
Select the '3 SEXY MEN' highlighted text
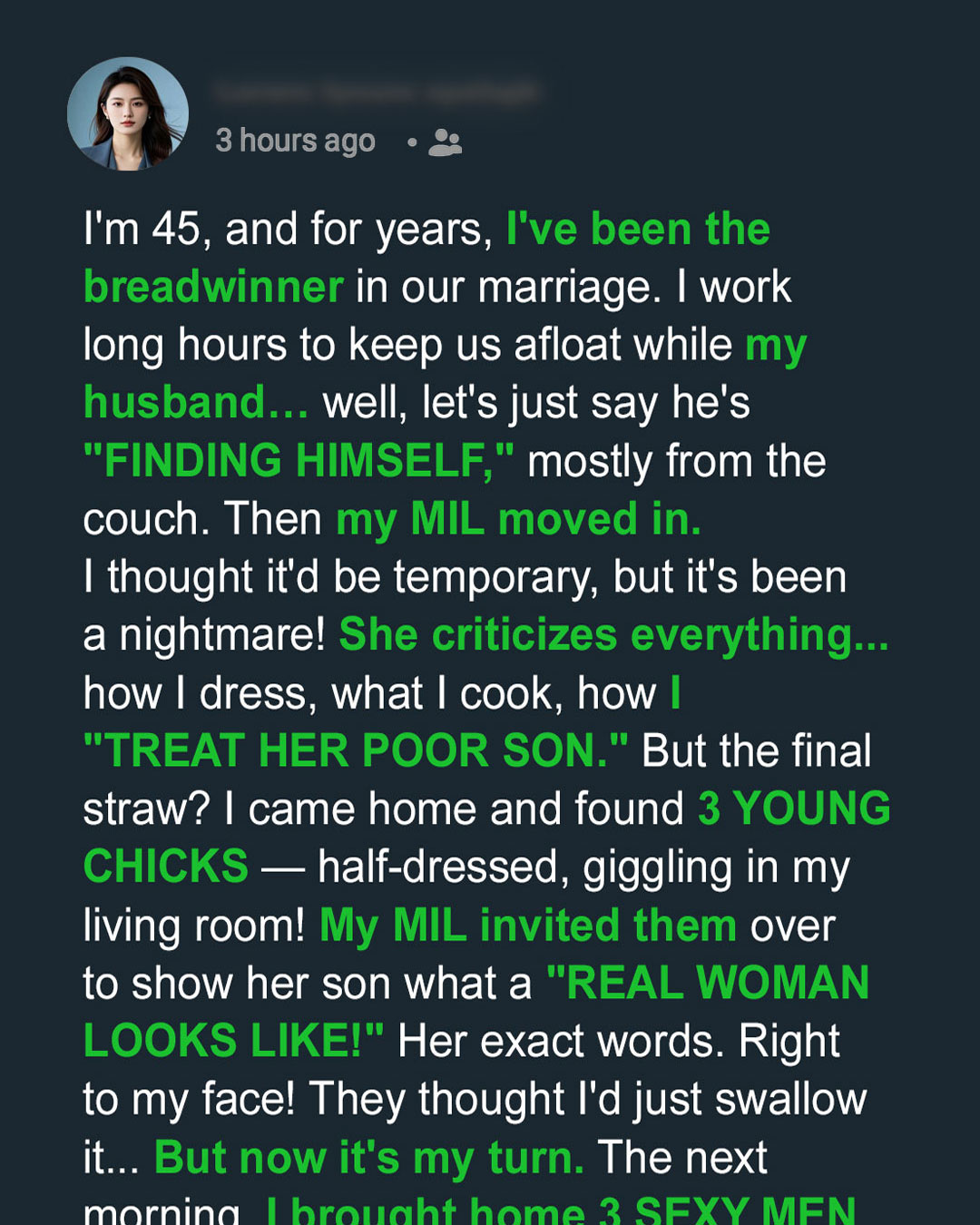click(x=727, y=1210)
